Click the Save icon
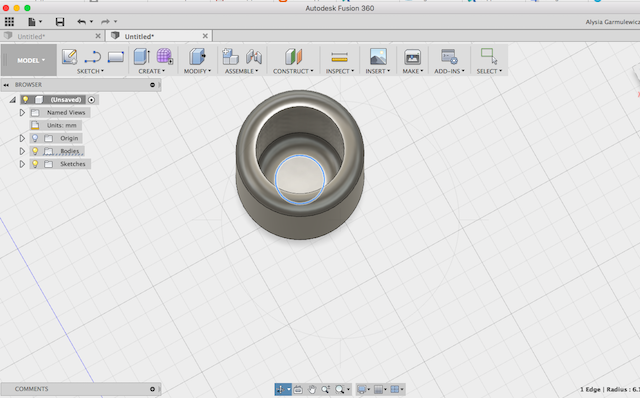Image resolution: width=640 pixels, height=398 pixels. [60, 22]
